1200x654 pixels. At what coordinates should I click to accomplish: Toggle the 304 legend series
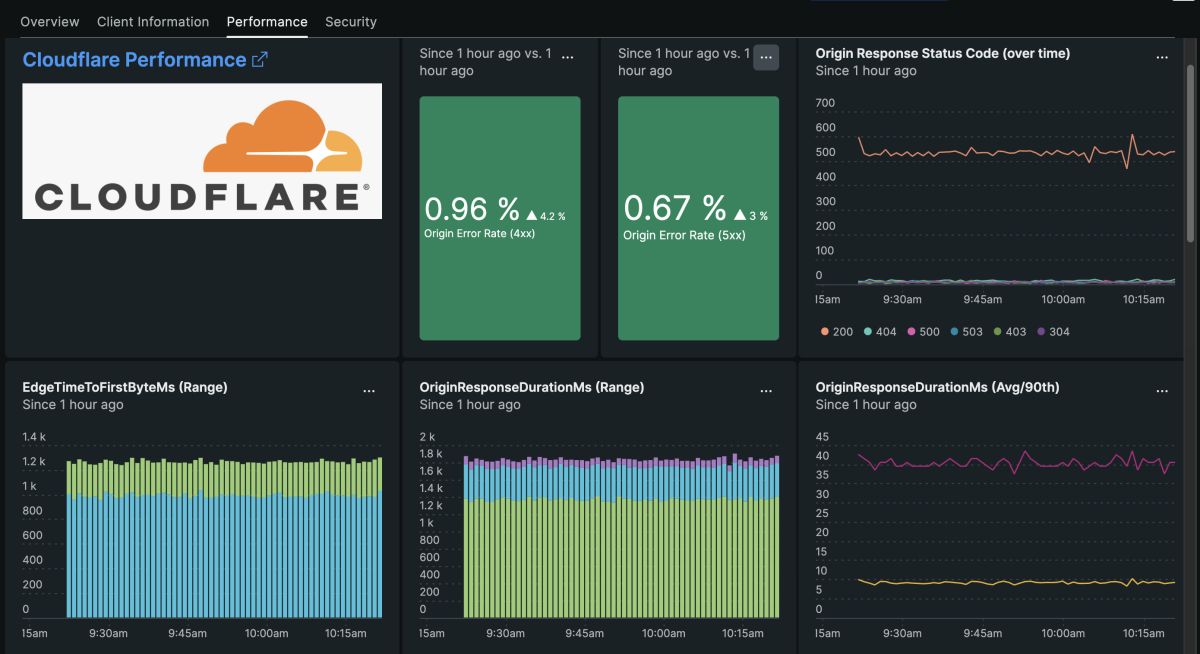[1052, 332]
